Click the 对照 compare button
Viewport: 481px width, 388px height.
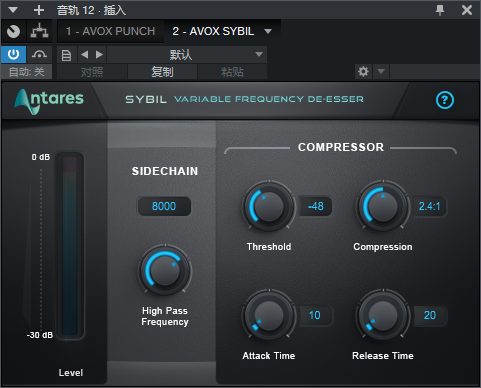coord(92,72)
